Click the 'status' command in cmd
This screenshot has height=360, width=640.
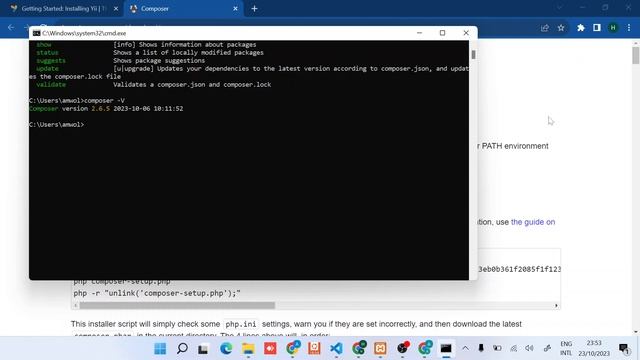pos(47,53)
